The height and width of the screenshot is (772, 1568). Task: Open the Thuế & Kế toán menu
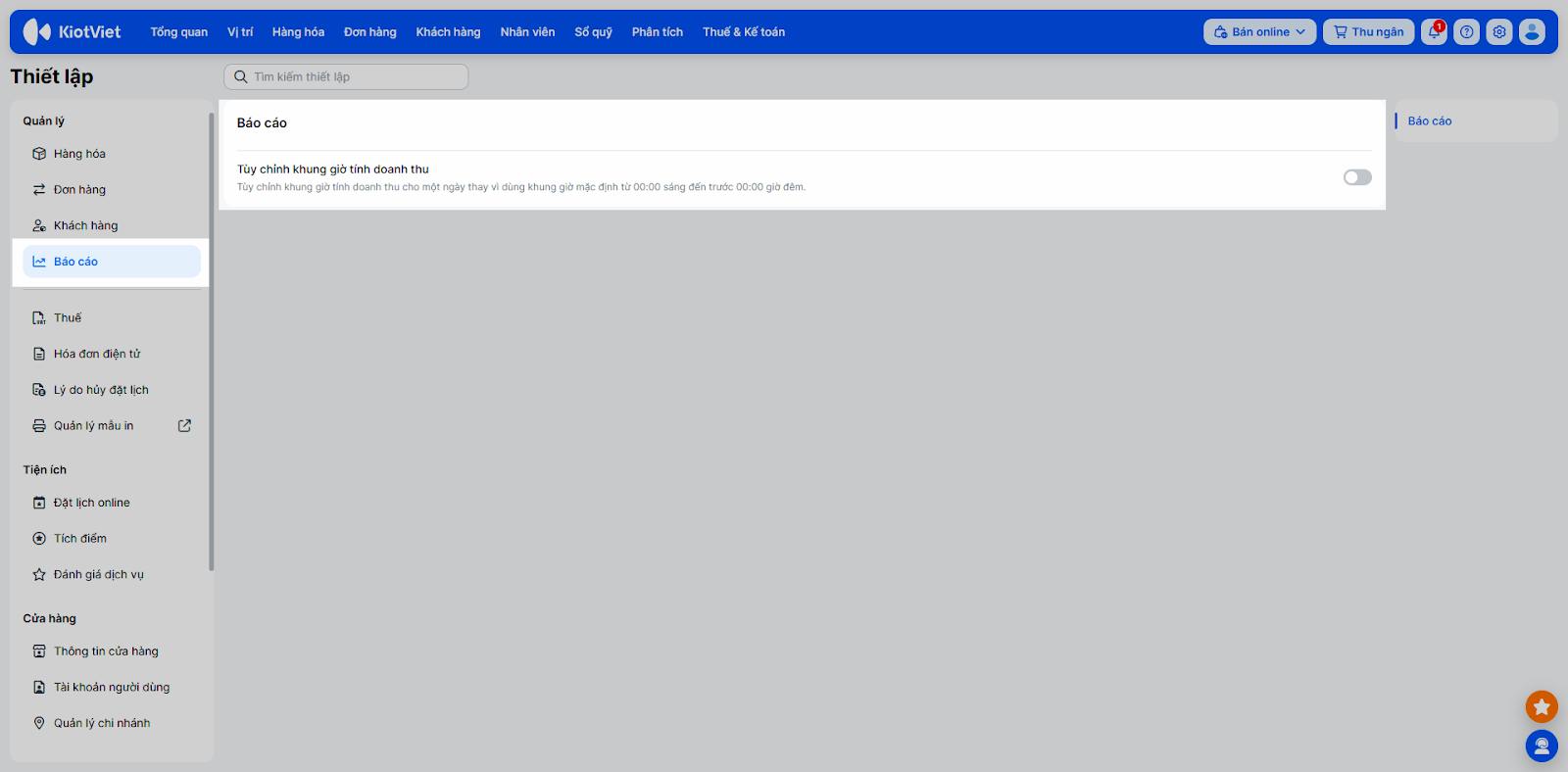click(x=744, y=32)
